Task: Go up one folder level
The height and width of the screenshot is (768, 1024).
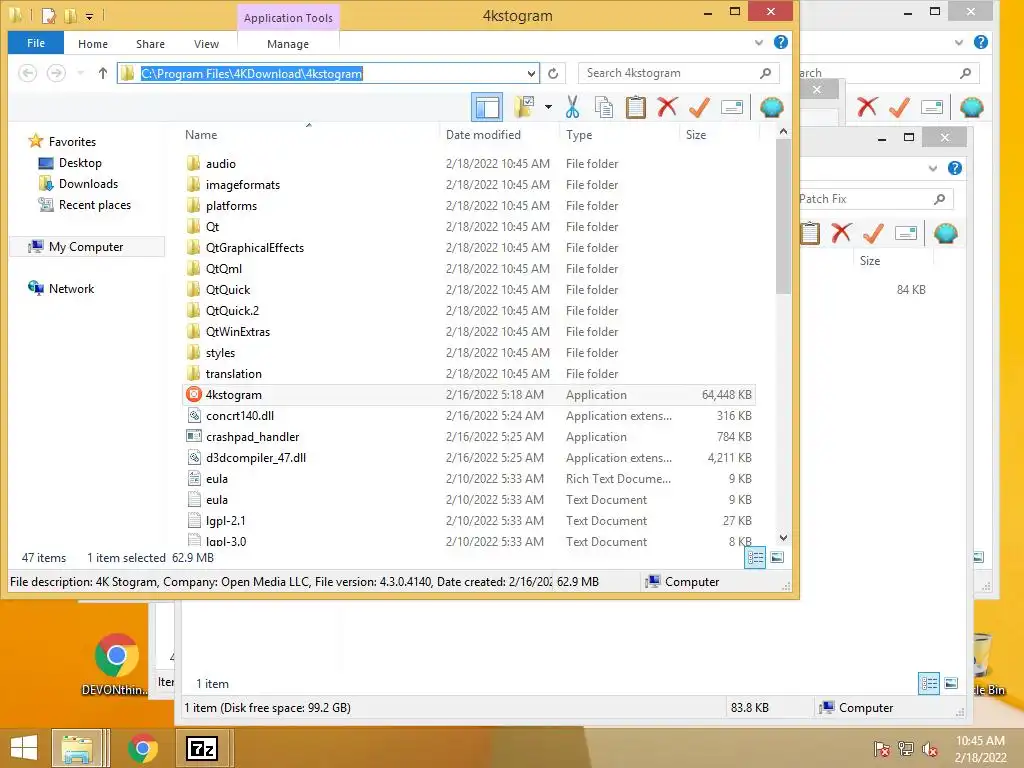Action: click(103, 73)
